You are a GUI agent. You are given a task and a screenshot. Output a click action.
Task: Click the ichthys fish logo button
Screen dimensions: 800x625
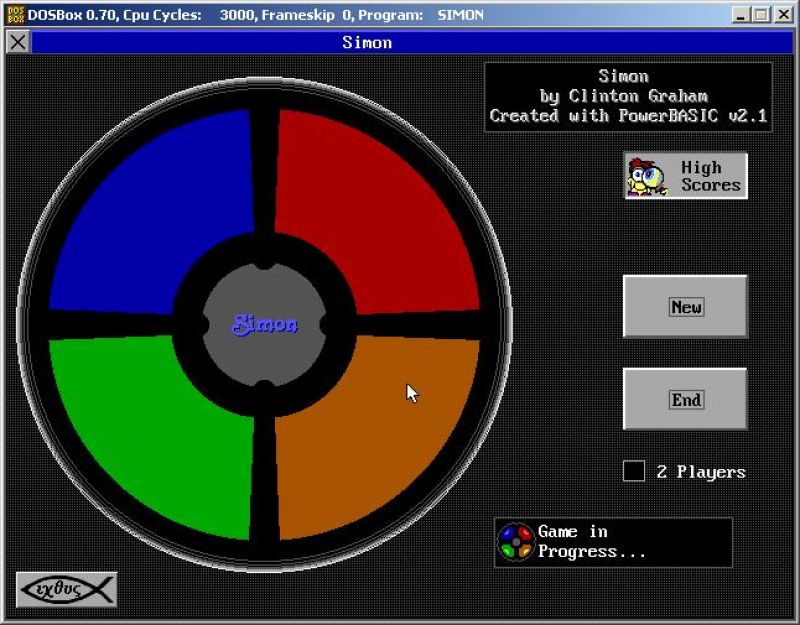(x=67, y=589)
